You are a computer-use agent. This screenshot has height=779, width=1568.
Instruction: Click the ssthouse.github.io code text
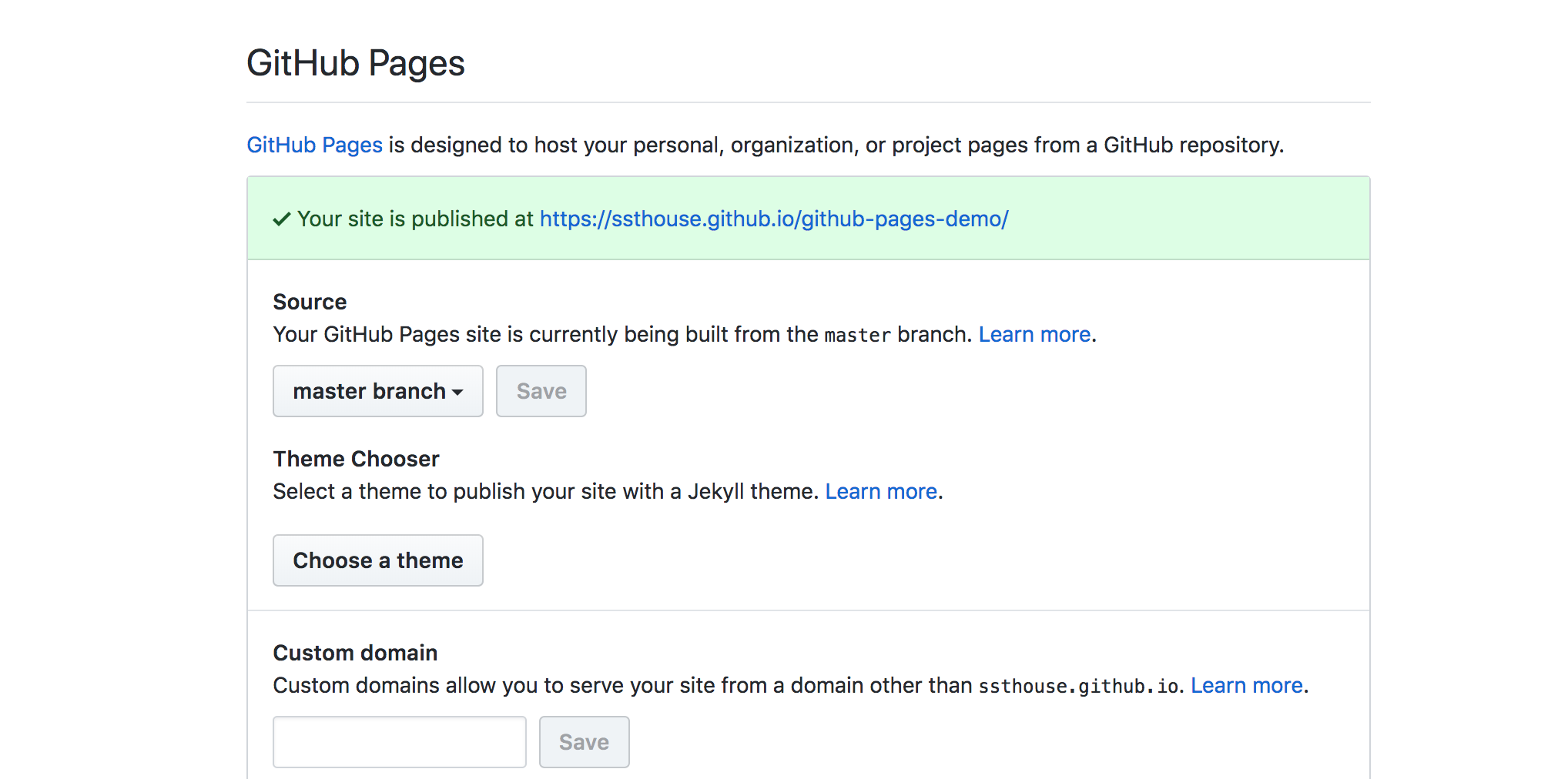coord(1077,686)
